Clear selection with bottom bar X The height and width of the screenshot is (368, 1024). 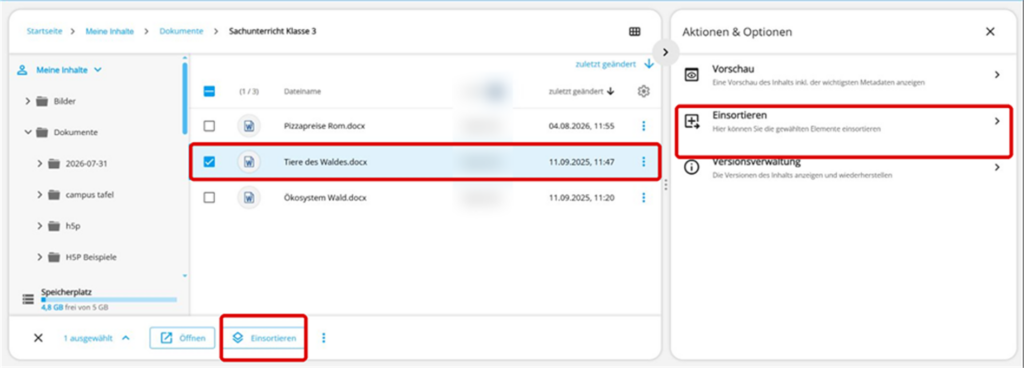point(38,338)
